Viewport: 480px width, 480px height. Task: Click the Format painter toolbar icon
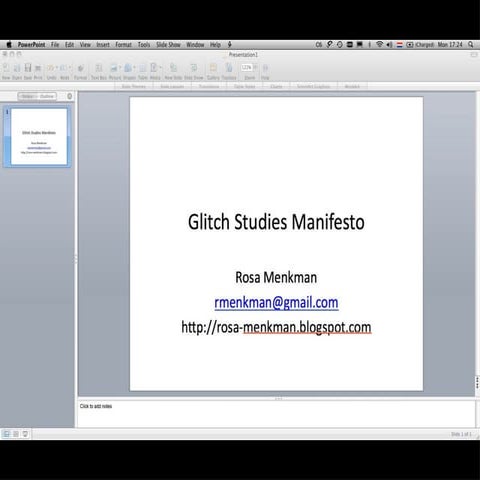point(80,68)
